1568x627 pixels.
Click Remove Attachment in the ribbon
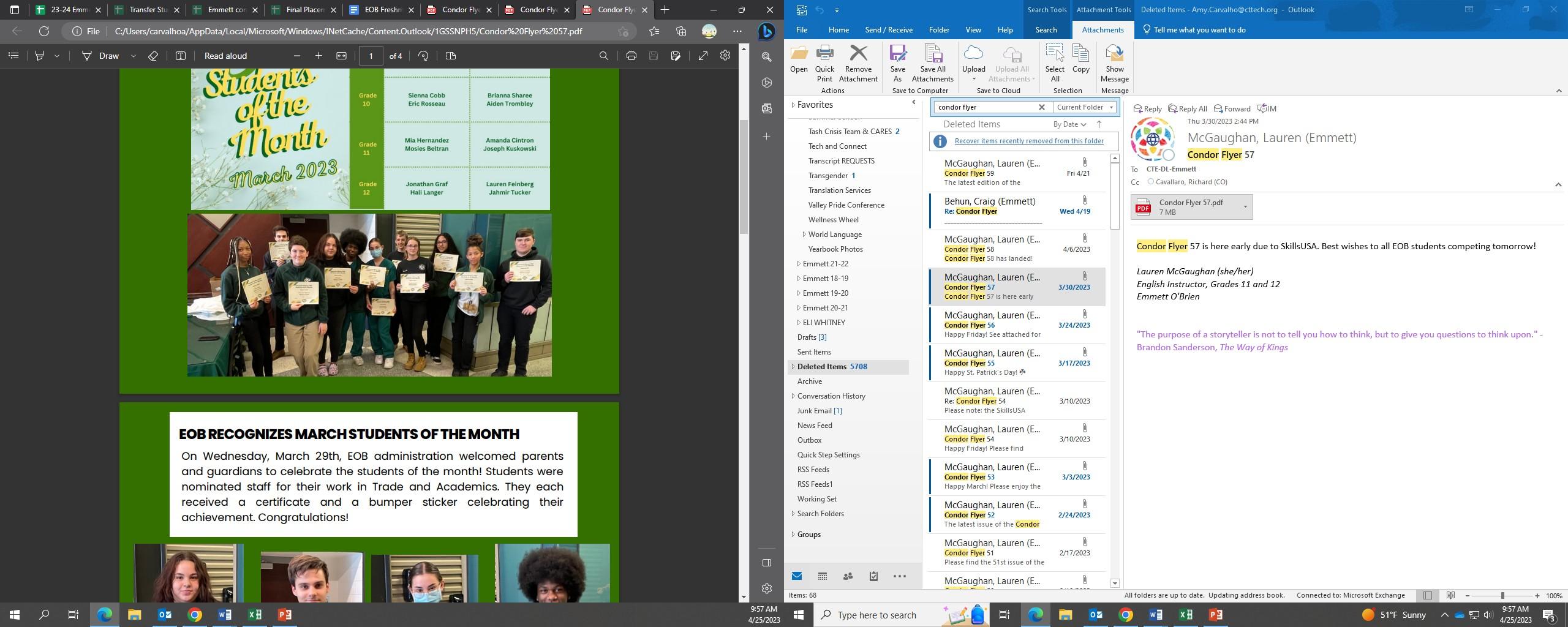(858, 64)
